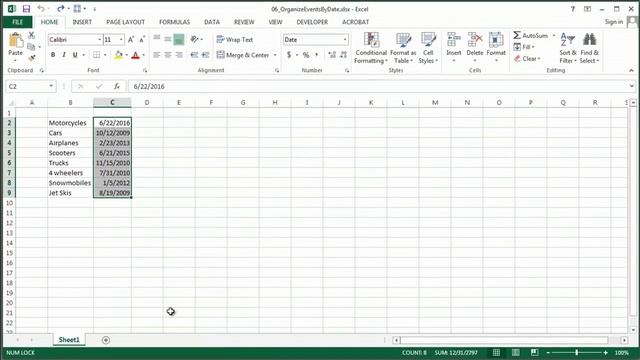Click Sign in link
This screenshot has width=640, height=360.
(614, 22)
